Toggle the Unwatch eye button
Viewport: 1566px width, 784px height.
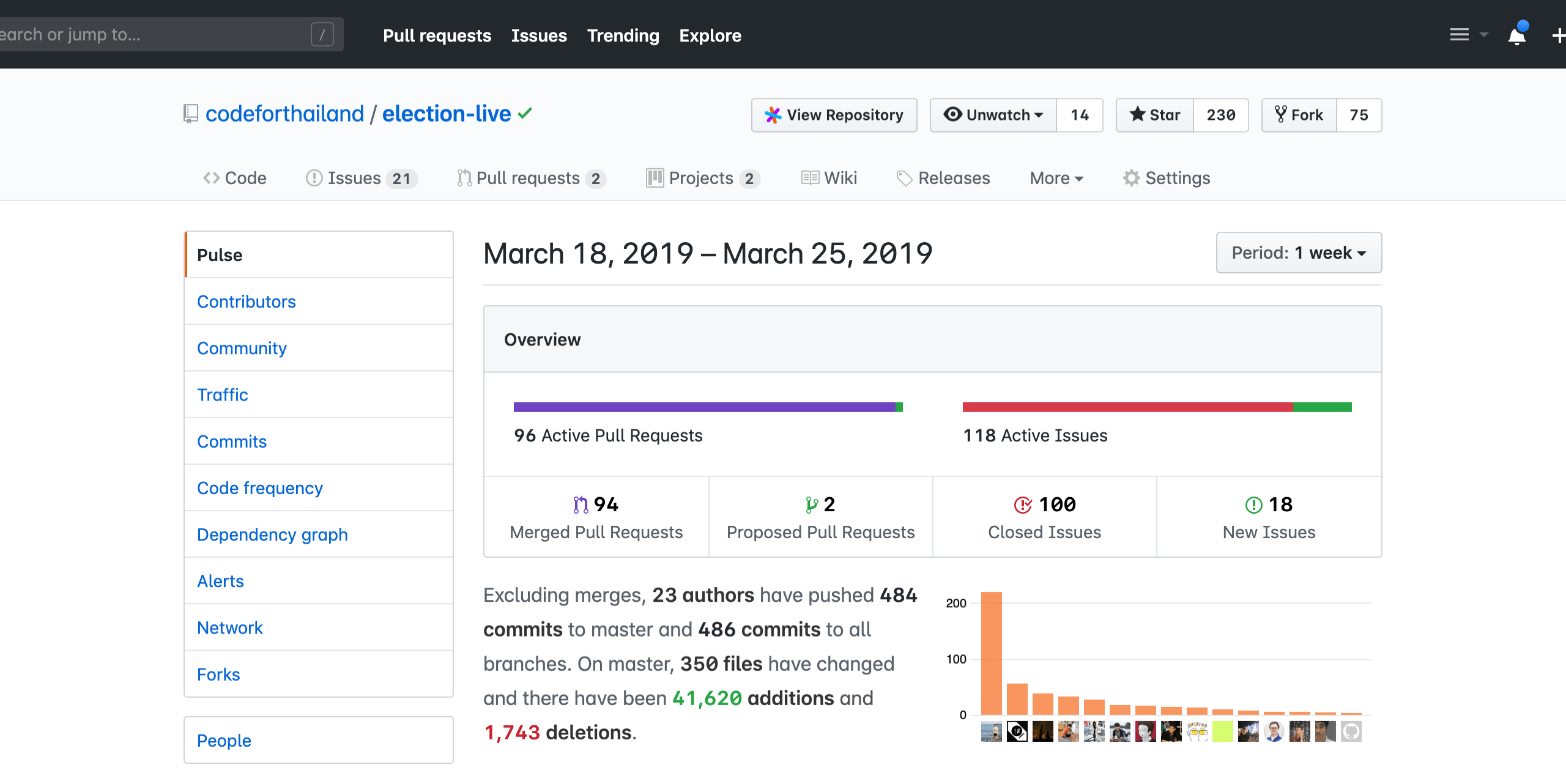click(993, 115)
